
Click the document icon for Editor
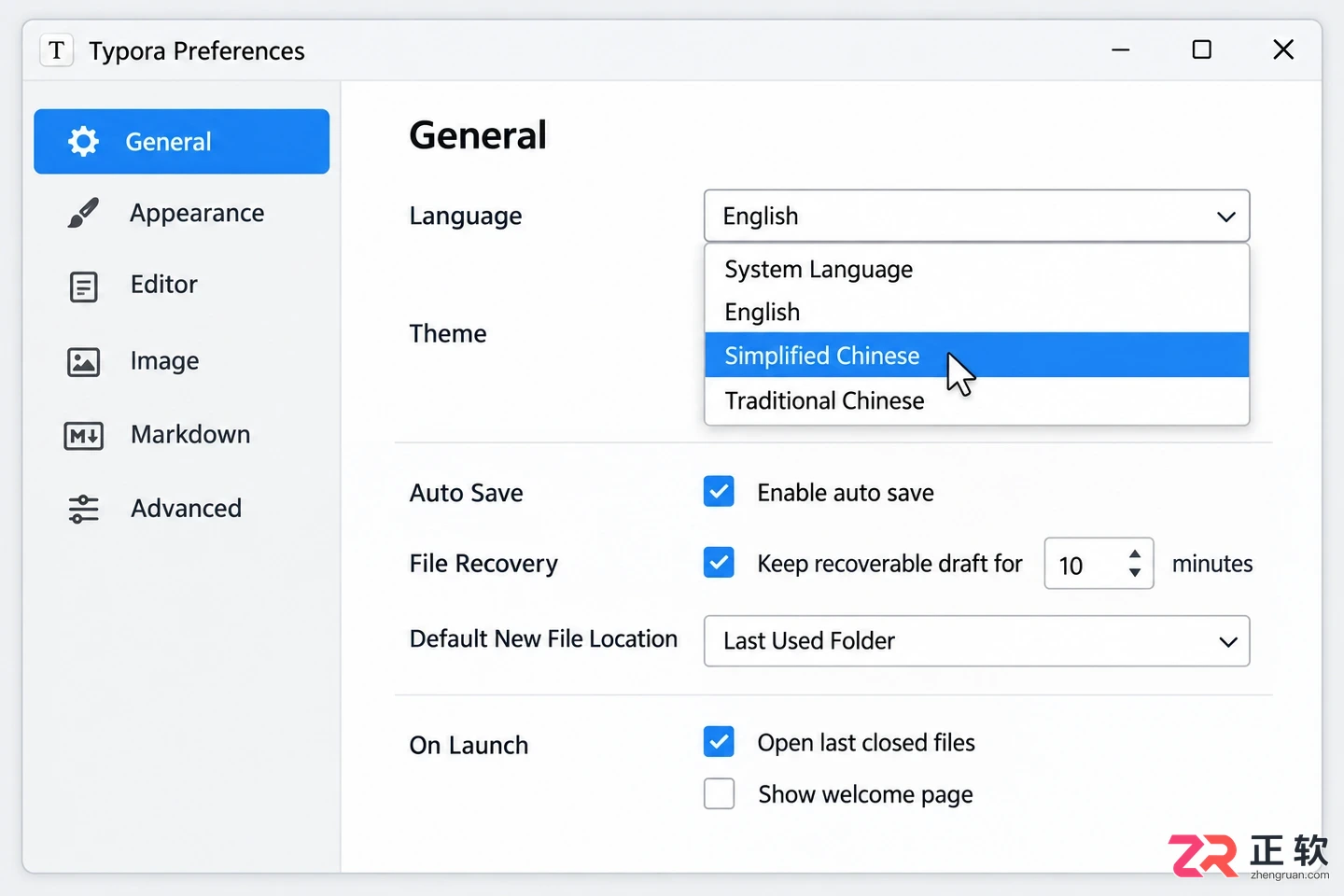(83, 287)
